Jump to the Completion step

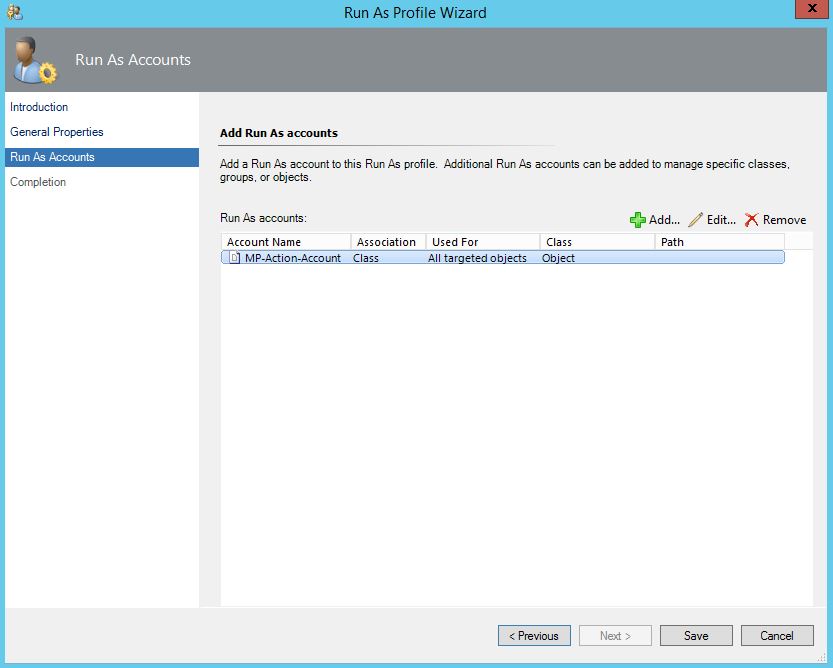(x=38, y=182)
